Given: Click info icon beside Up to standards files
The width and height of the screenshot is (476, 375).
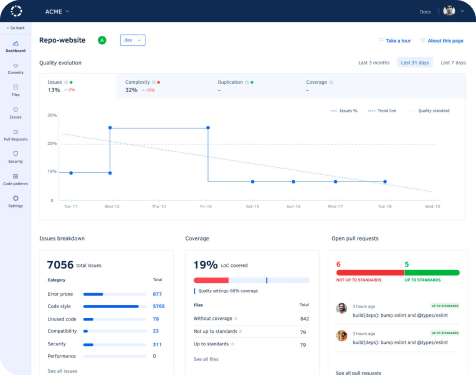Looking at the screenshot, I should click(x=232, y=344).
